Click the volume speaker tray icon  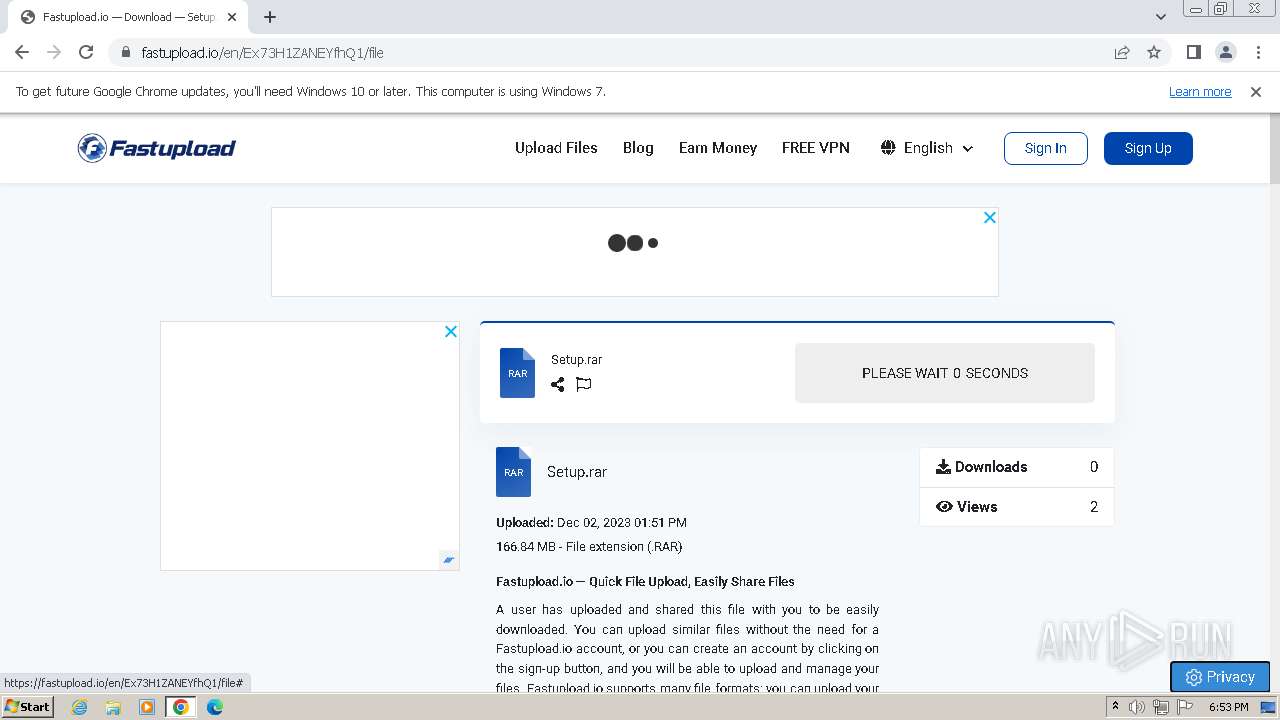click(x=1137, y=707)
